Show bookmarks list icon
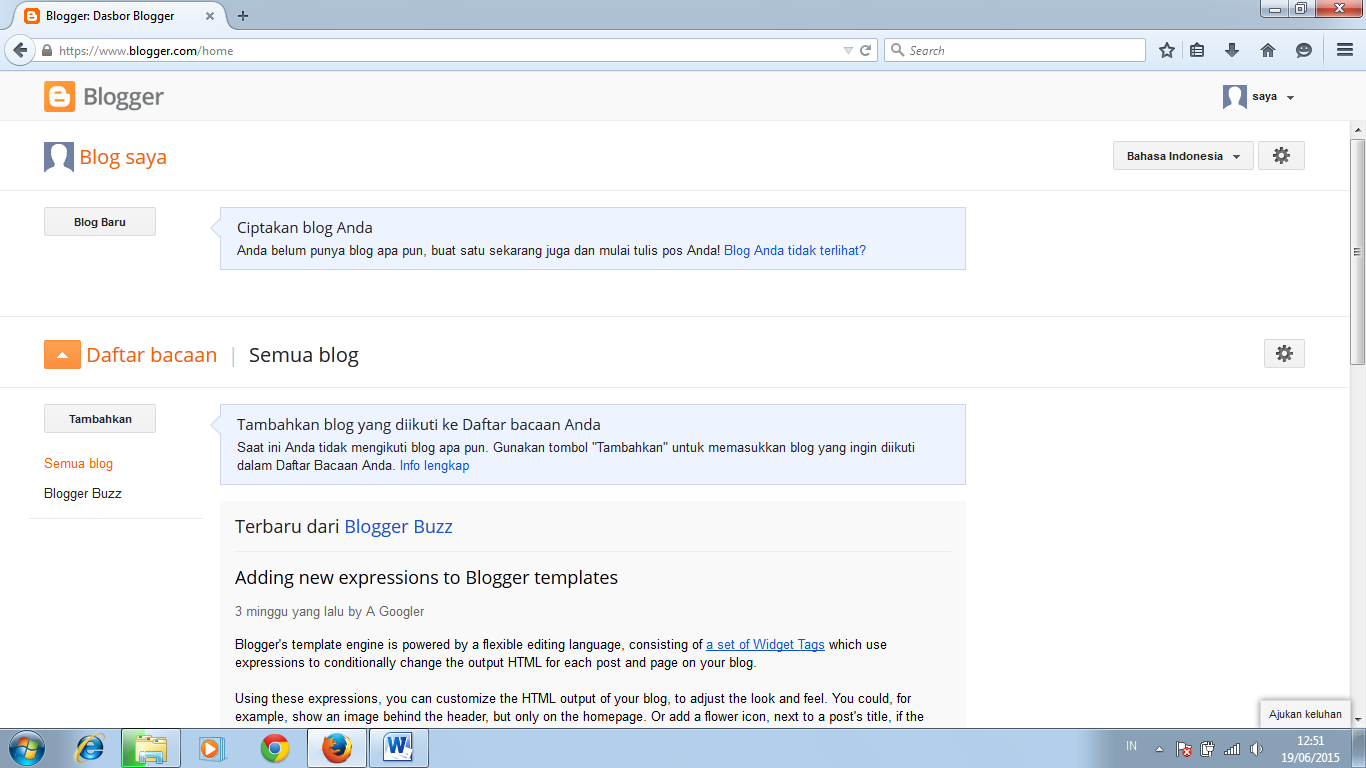Screen dimensions: 1366x768 (1198, 50)
